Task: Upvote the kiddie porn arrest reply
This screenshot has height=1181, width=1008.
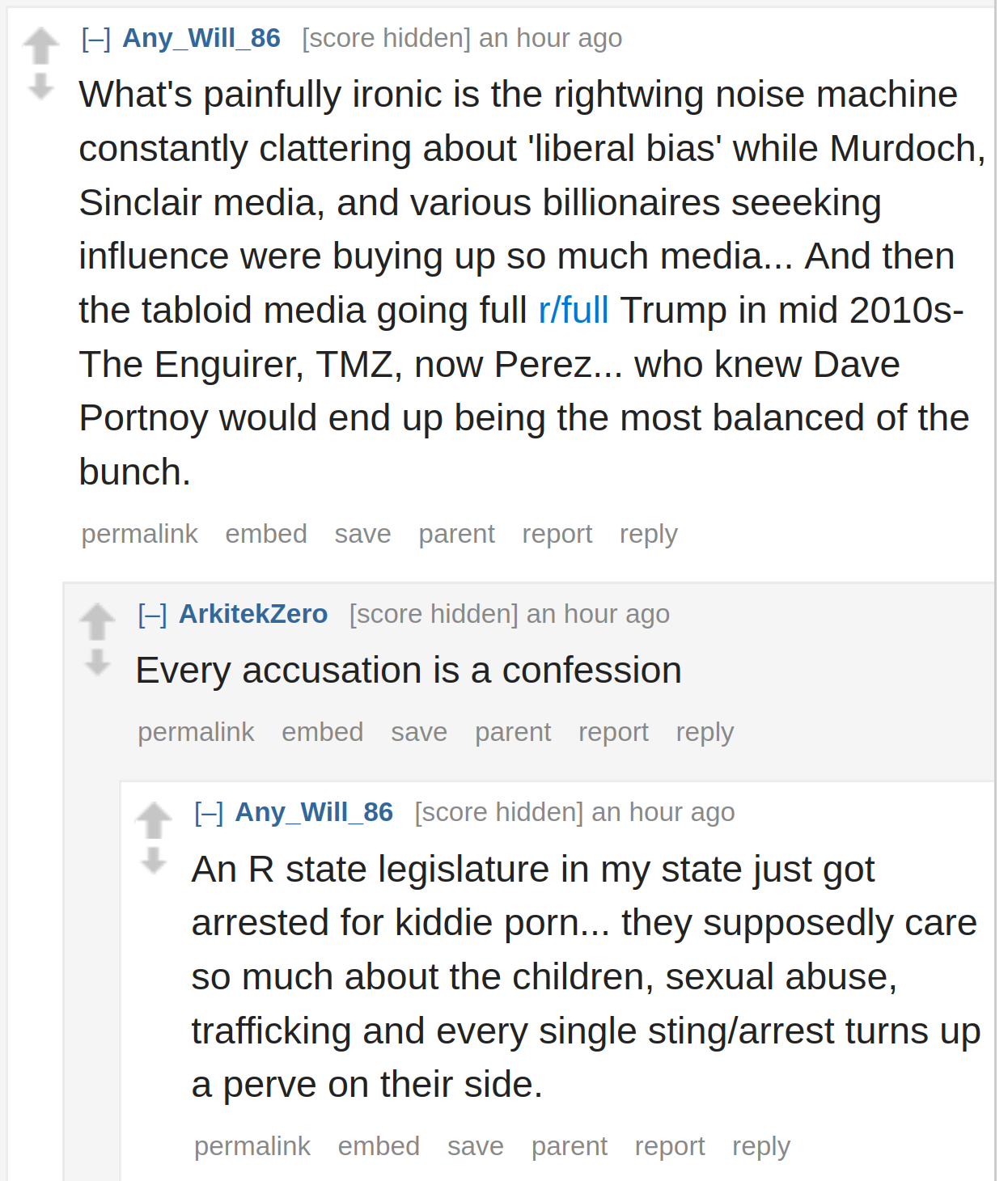Action: [x=154, y=820]
